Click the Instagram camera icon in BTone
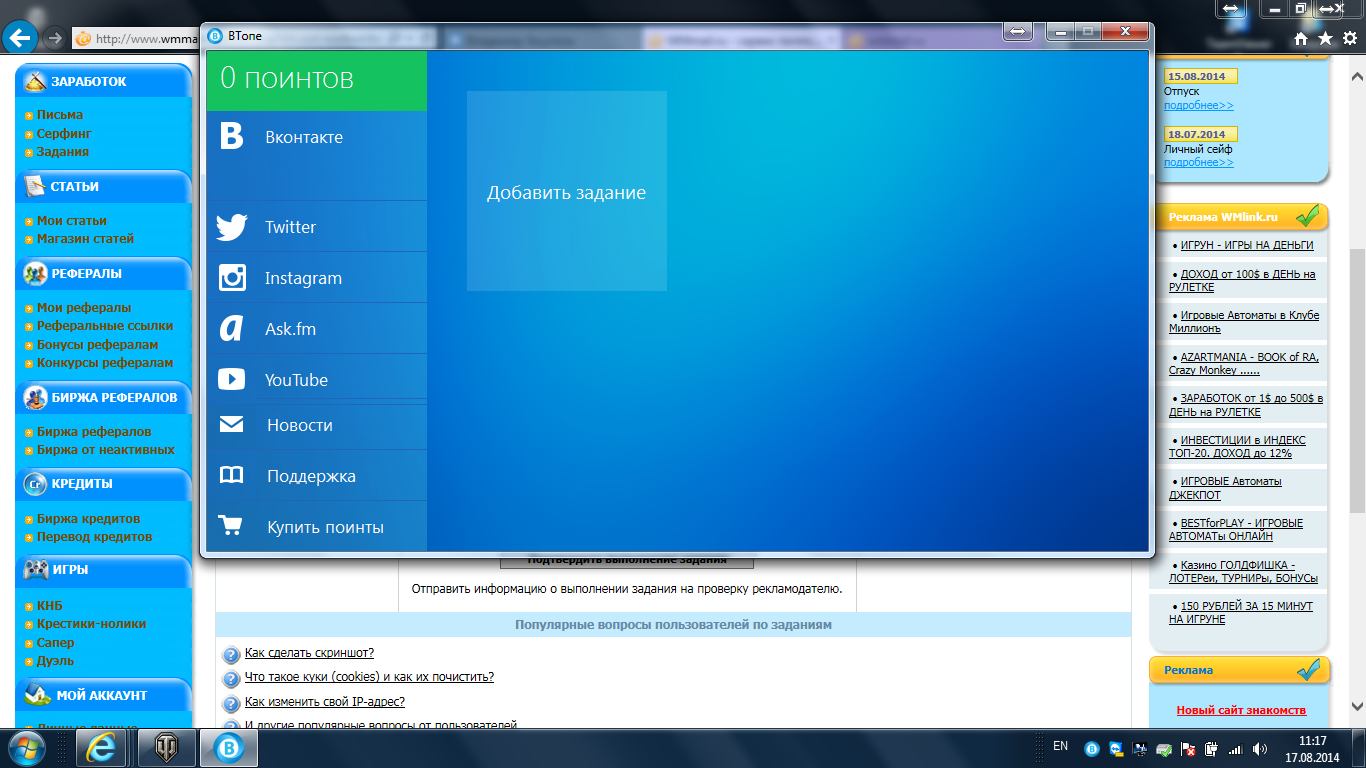Image resolution: width=1366 pixels, height=768 pixels. click(232, 278)
